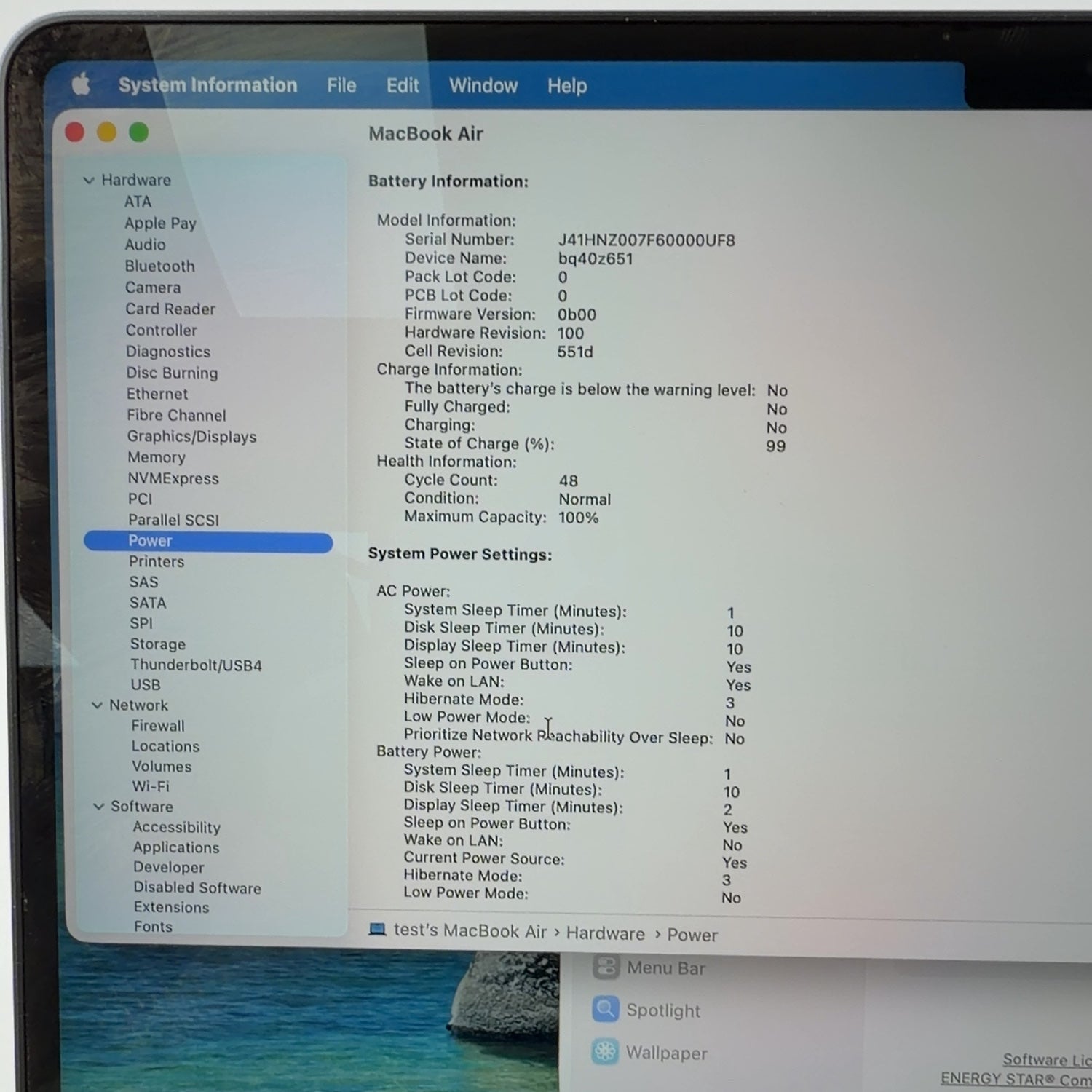1092x1092 pixels.
Task: Select Storage in the sidebar
Action: 158,644
